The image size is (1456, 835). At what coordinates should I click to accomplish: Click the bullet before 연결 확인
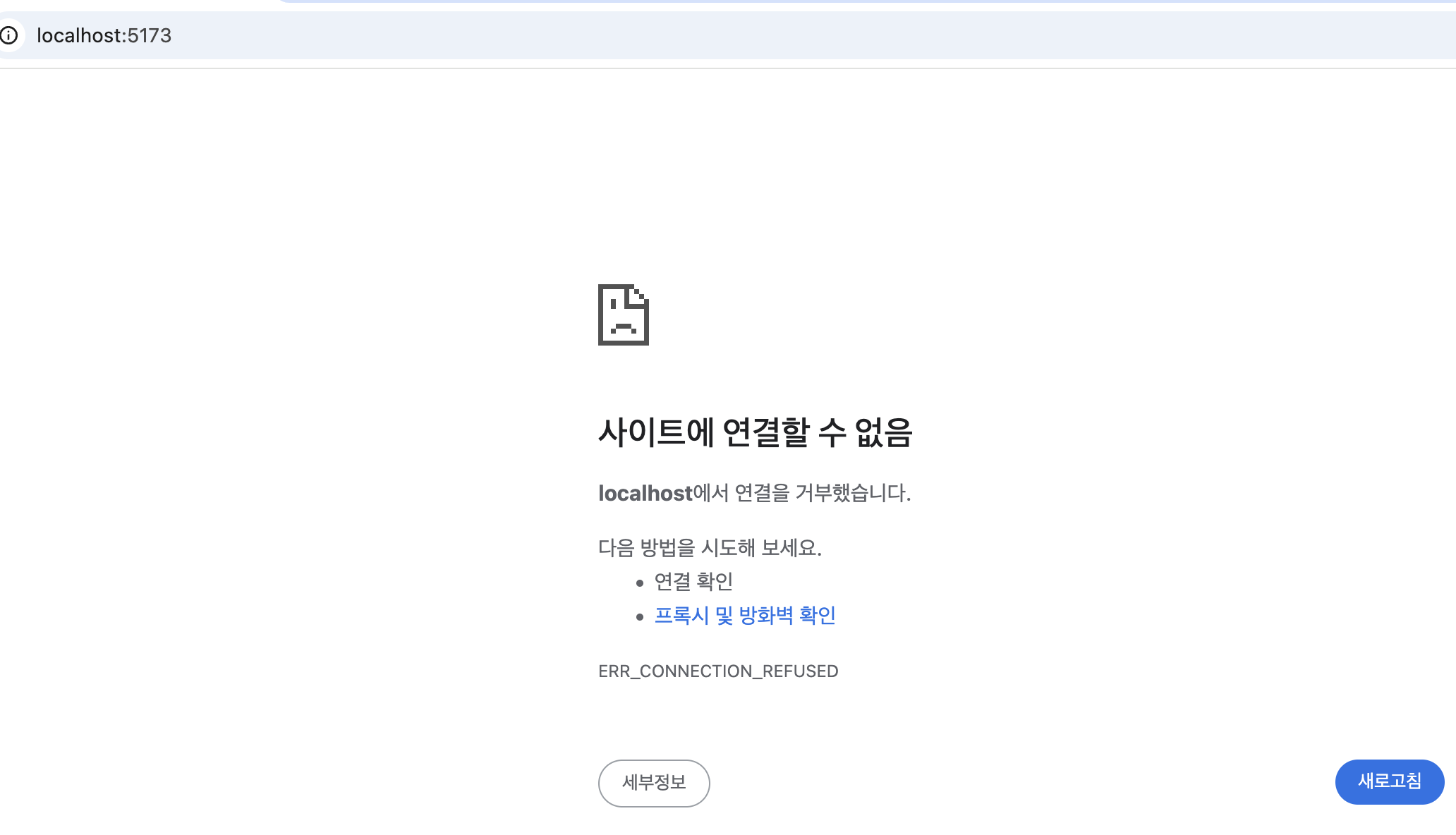click(640, 583)
